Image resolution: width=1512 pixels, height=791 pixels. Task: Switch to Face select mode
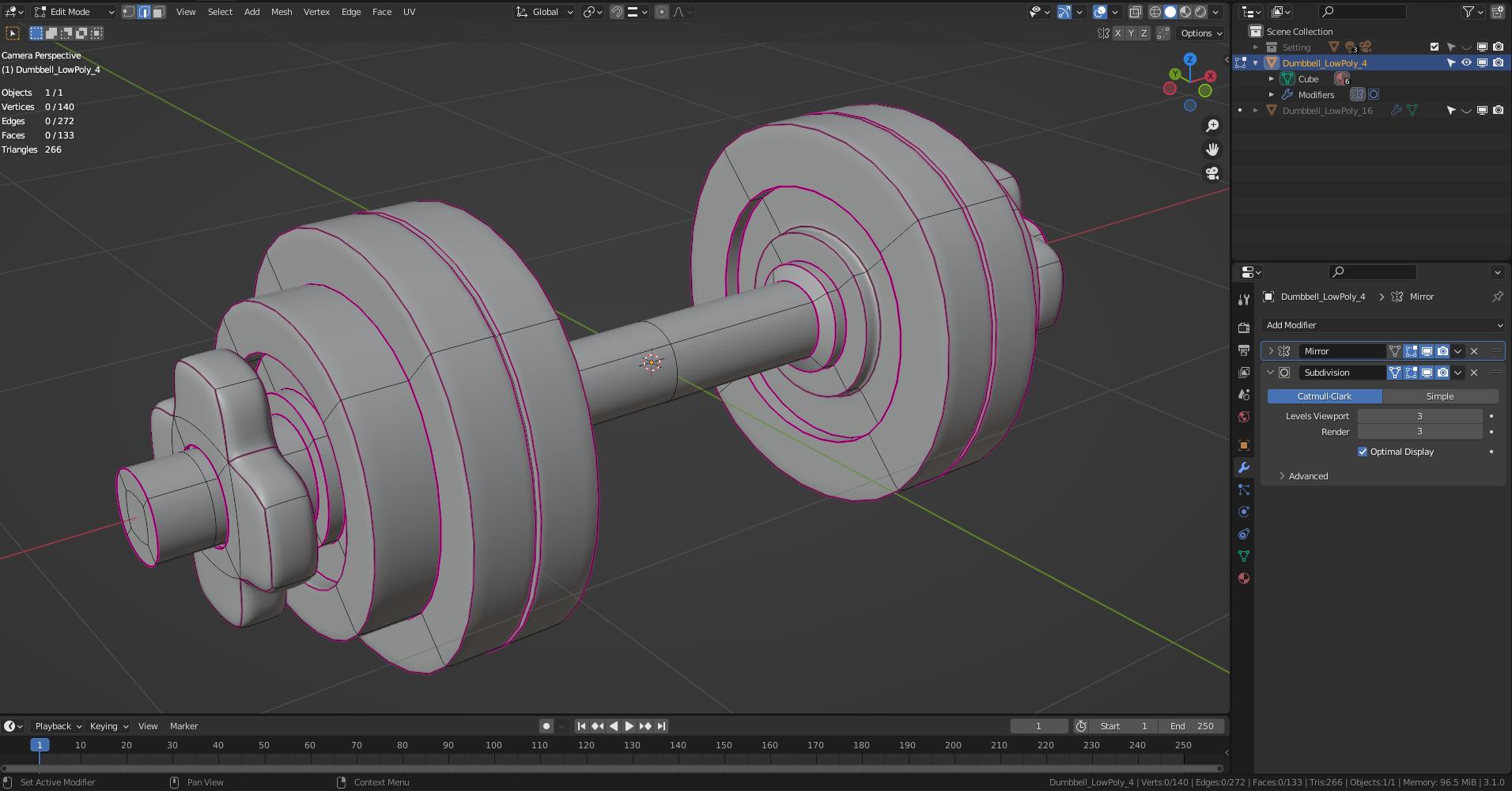[x=158, y=12]
